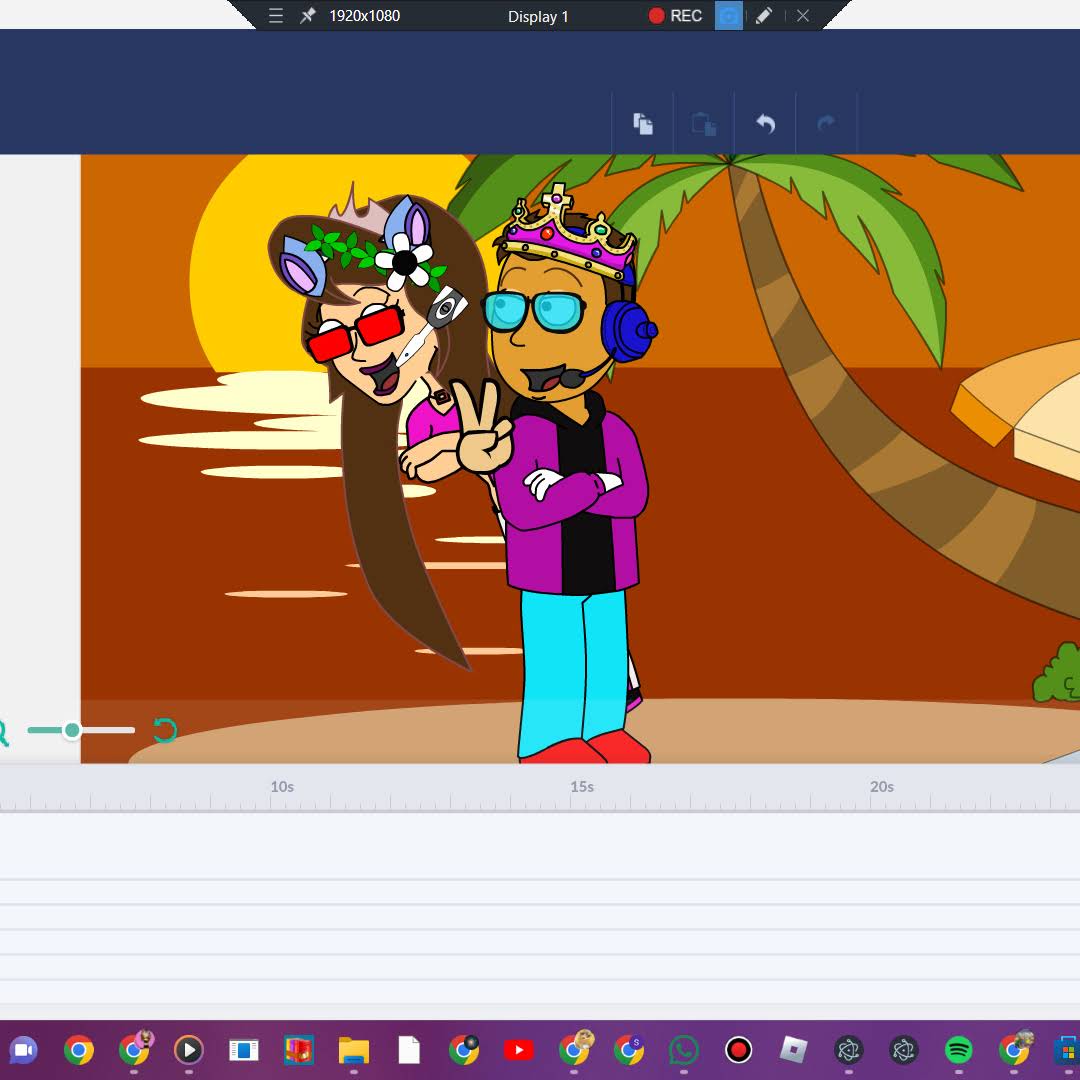Open File Explorer from the taskbar
This screenshot has width=1080, height=1080.
pyautogui.click(x=354, y=1050)
